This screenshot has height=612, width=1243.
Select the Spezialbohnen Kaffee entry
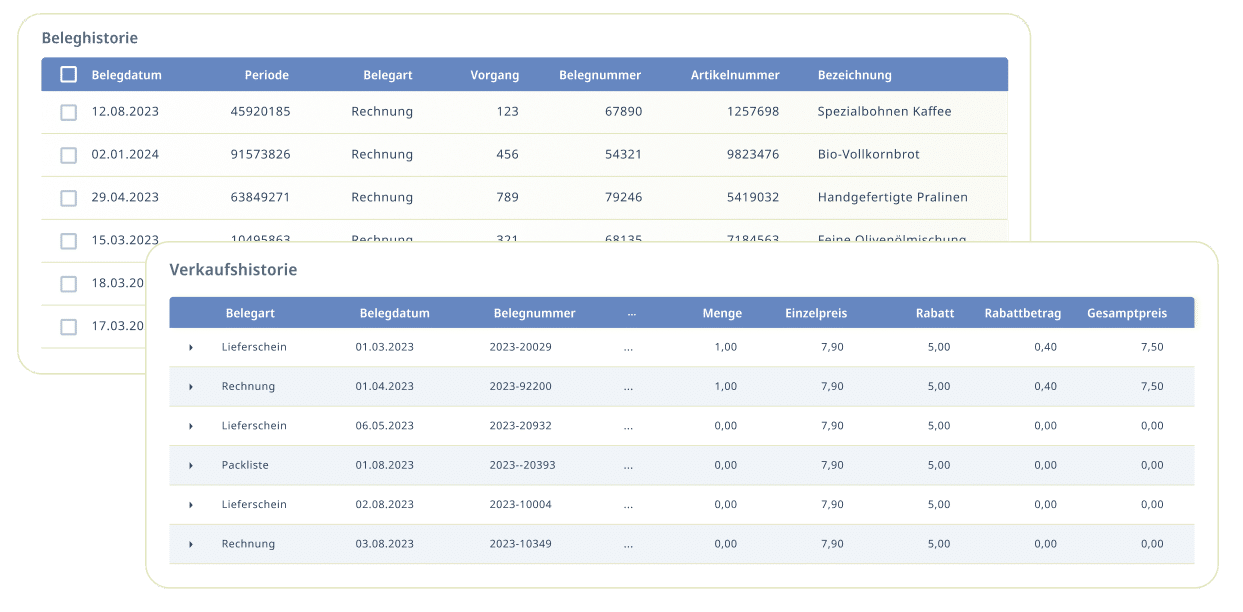[x=884, y=112]
